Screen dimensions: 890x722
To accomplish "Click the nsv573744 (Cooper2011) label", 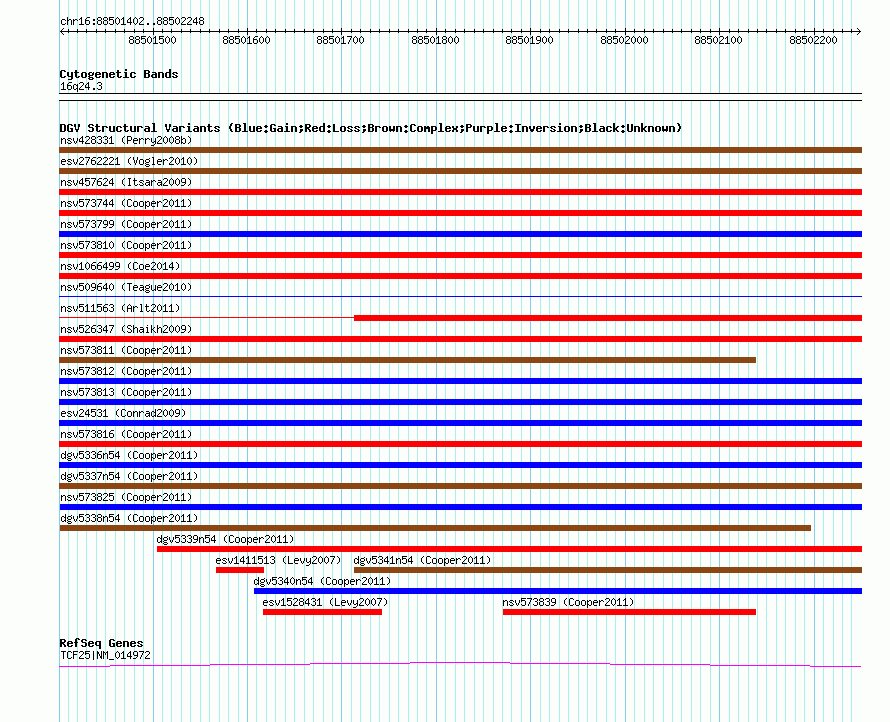I will coord(126,203).
